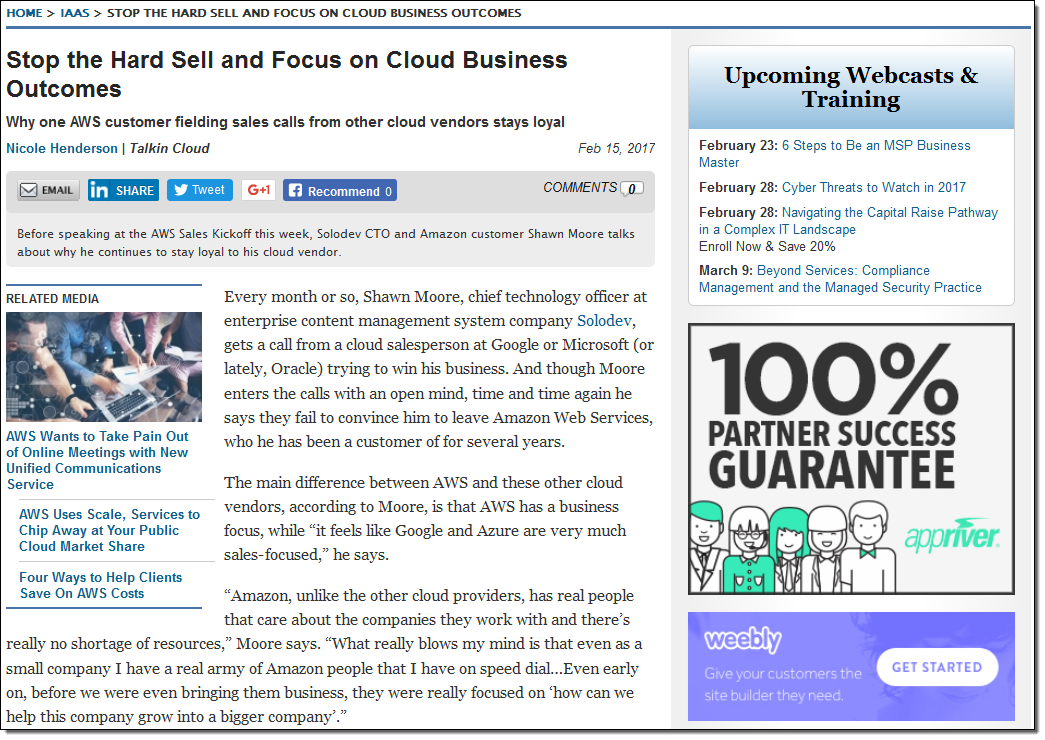Screen dimensions: 1045x740
Task: Open 'Cyber Threats to Watch in 2017' webcast
Action: click(x=874, y=187)
